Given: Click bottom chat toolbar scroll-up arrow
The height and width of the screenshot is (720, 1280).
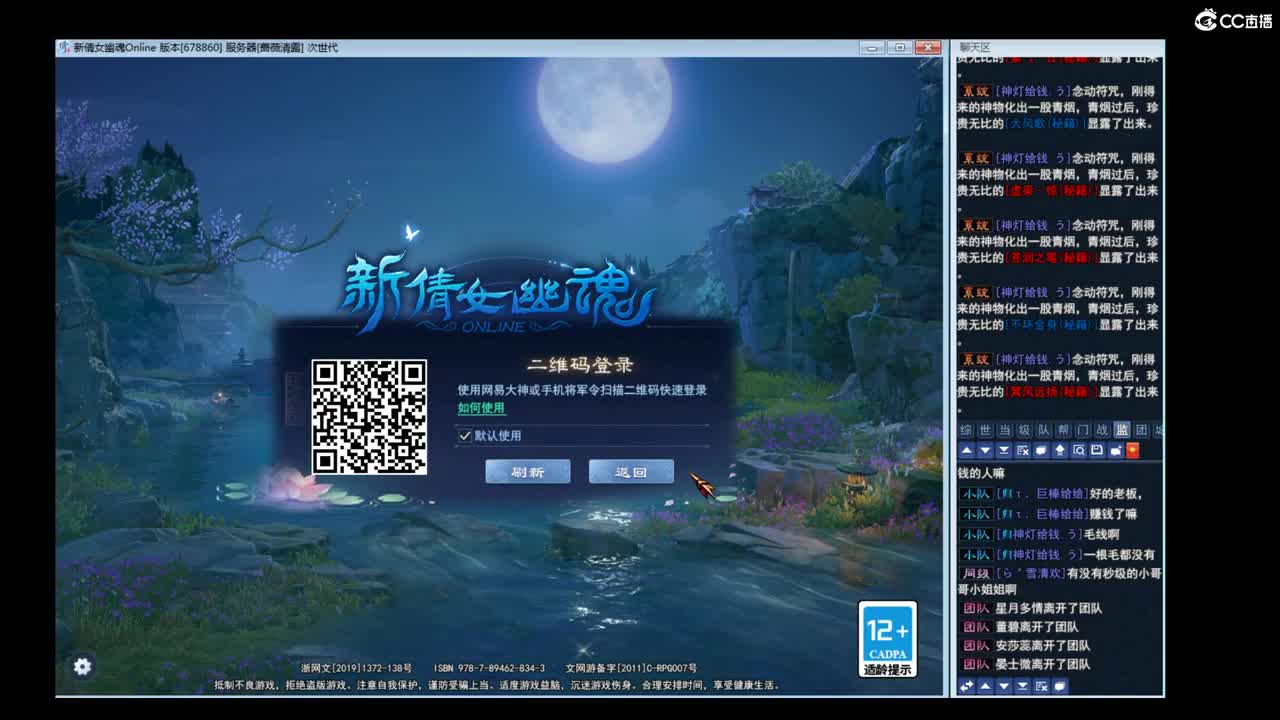Looking at the screenshot, I should click(x=985, y=686).
